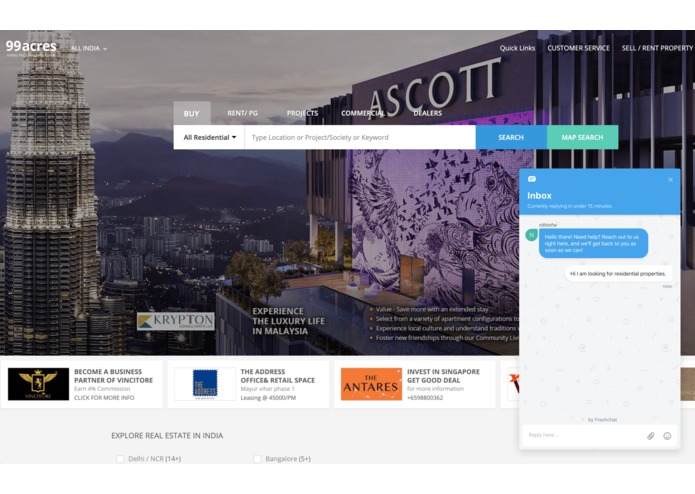Click the Krypton Consultants logo banner
This screenshot has width=695, height=494.
(176, 321)
